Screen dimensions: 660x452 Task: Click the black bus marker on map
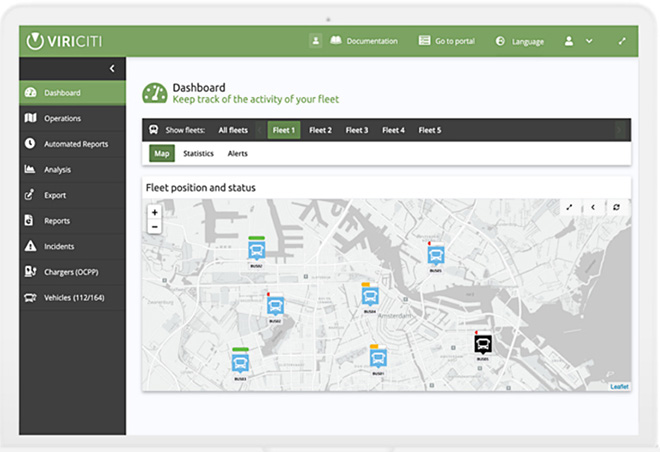tap(482, 346)
